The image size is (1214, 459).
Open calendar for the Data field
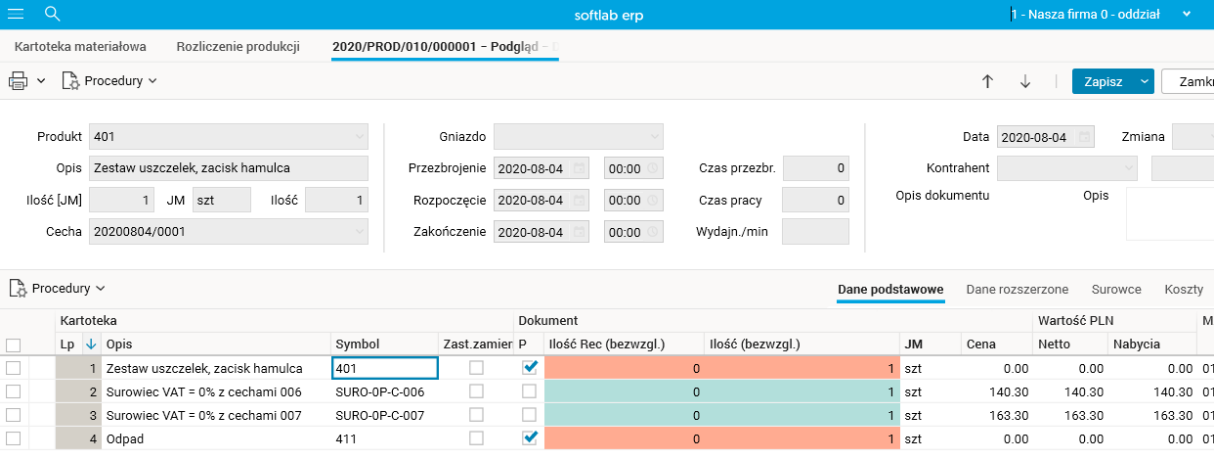(x=1084, y=137)
